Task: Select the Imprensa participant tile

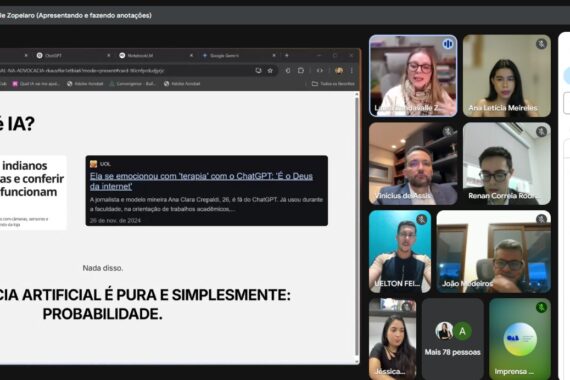Action: (520, 339)
